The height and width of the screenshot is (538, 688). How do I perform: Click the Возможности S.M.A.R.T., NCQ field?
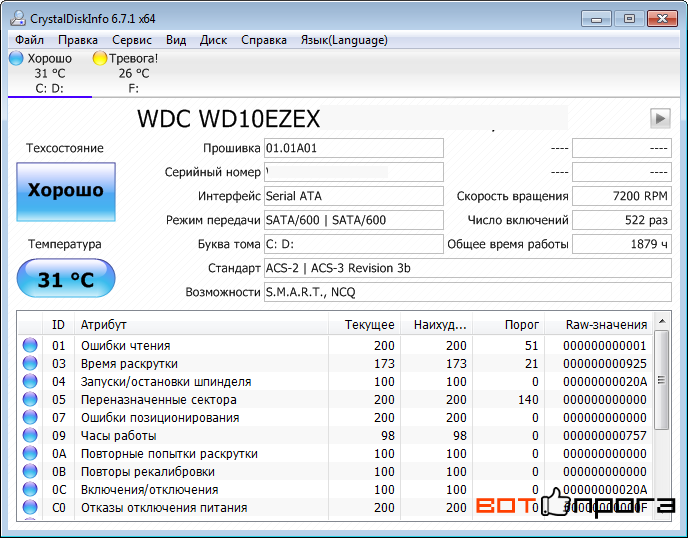[x=468, y=292]
